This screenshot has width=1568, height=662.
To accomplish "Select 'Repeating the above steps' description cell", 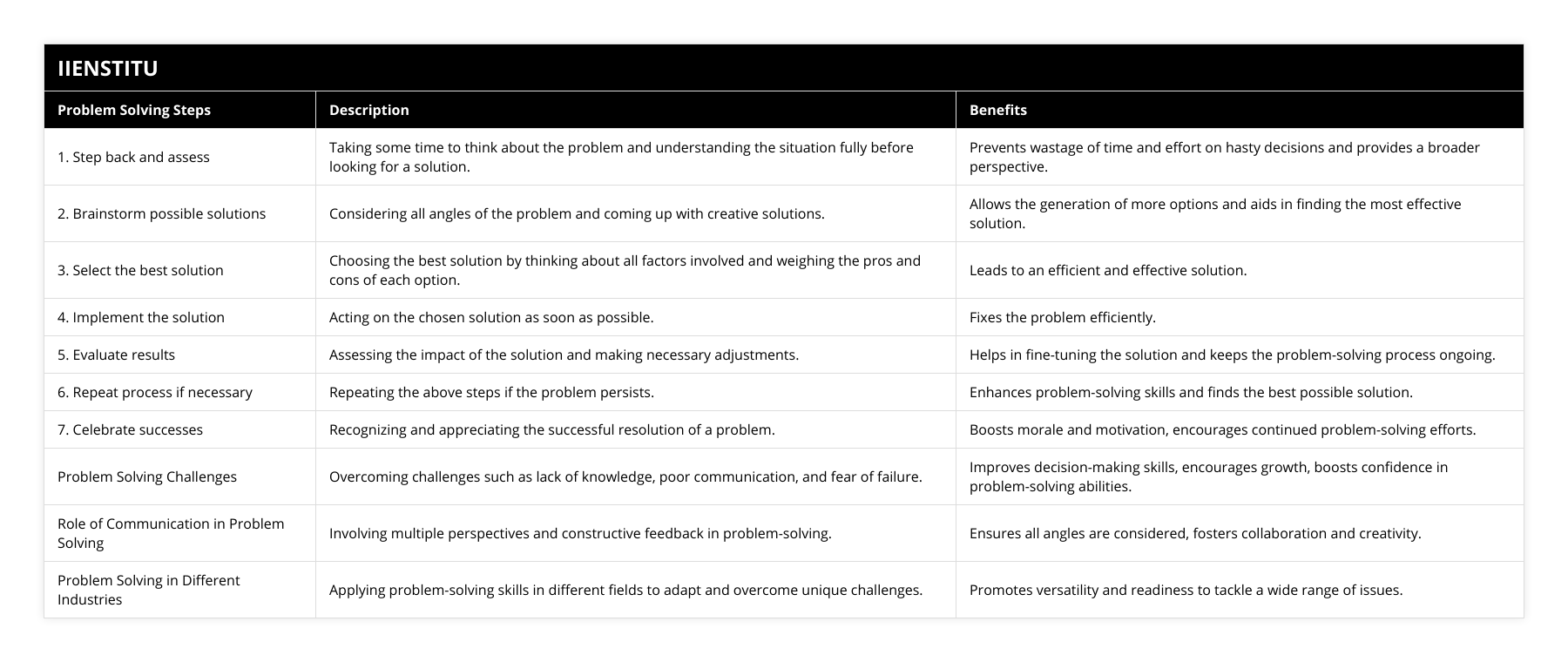I will (491, 392).
